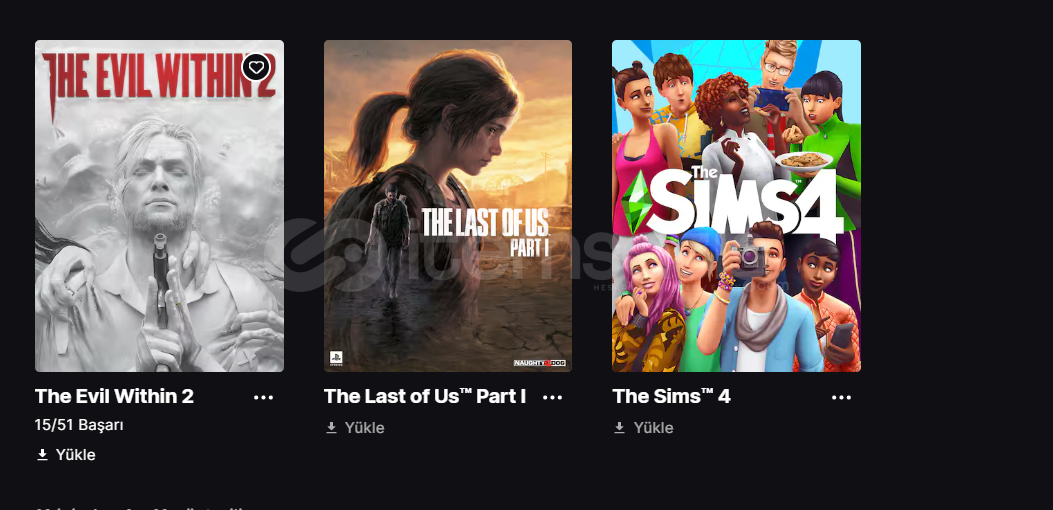The image size is (1053, 510).
Task: Click download arrow icon under The Evil Within 2
Action: coord(42,455)
